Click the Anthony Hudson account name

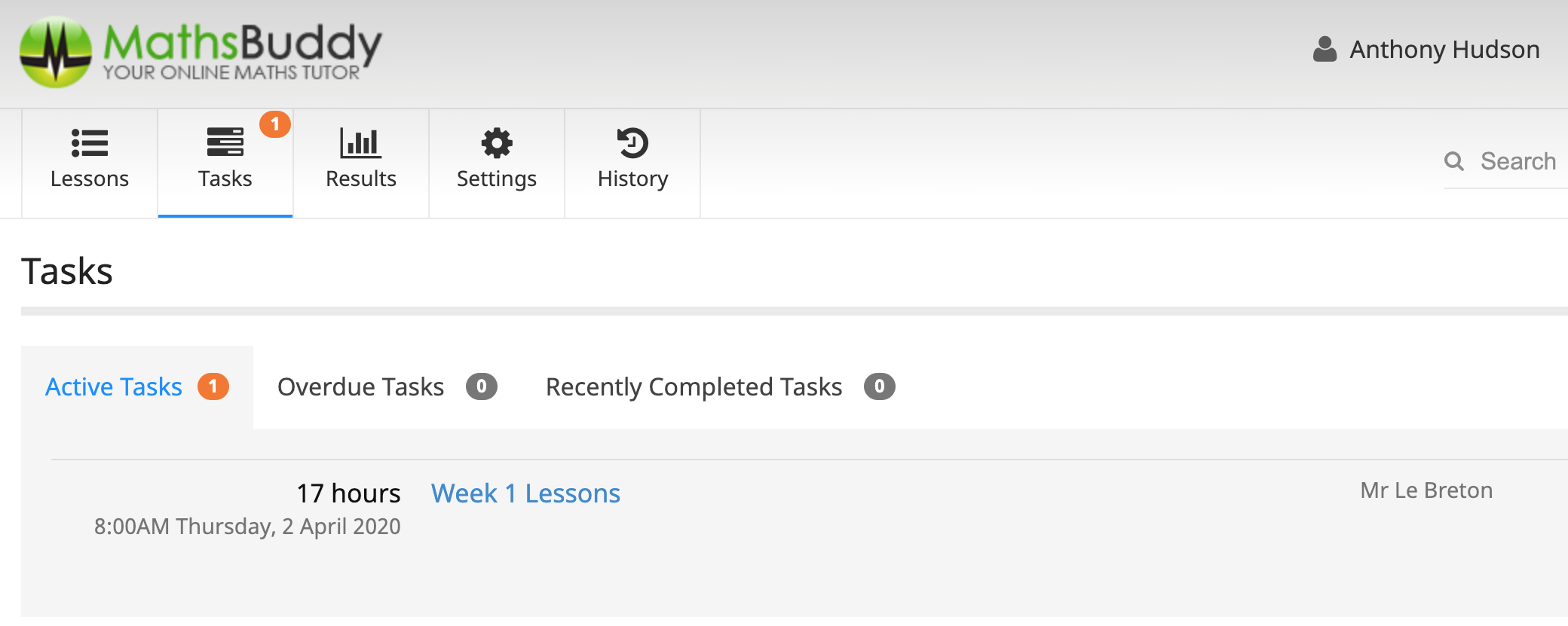(x=1444, y=50)
